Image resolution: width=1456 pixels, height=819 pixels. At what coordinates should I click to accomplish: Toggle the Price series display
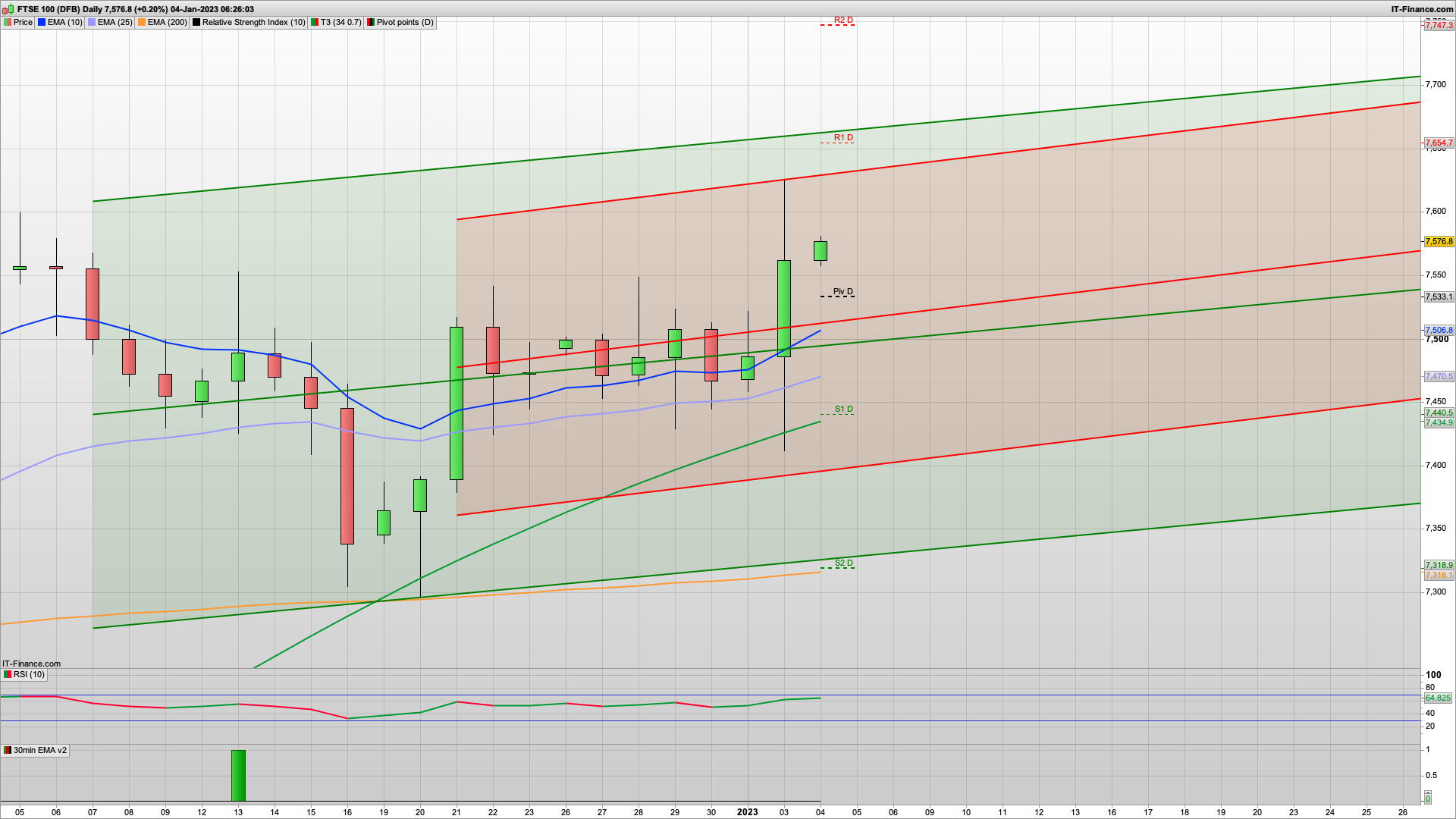pyautogui.click(x=22, y=22)
